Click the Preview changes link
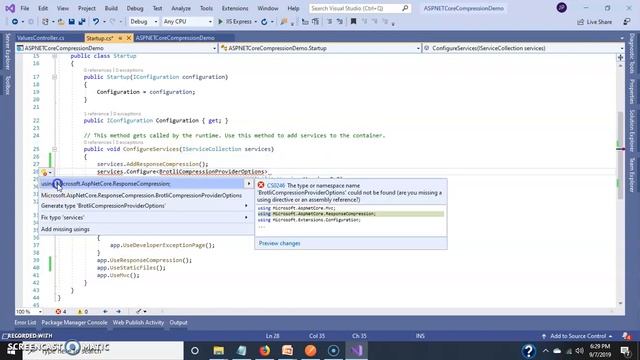The width and height of the screenshot is (640, 360). coord(280,243)
